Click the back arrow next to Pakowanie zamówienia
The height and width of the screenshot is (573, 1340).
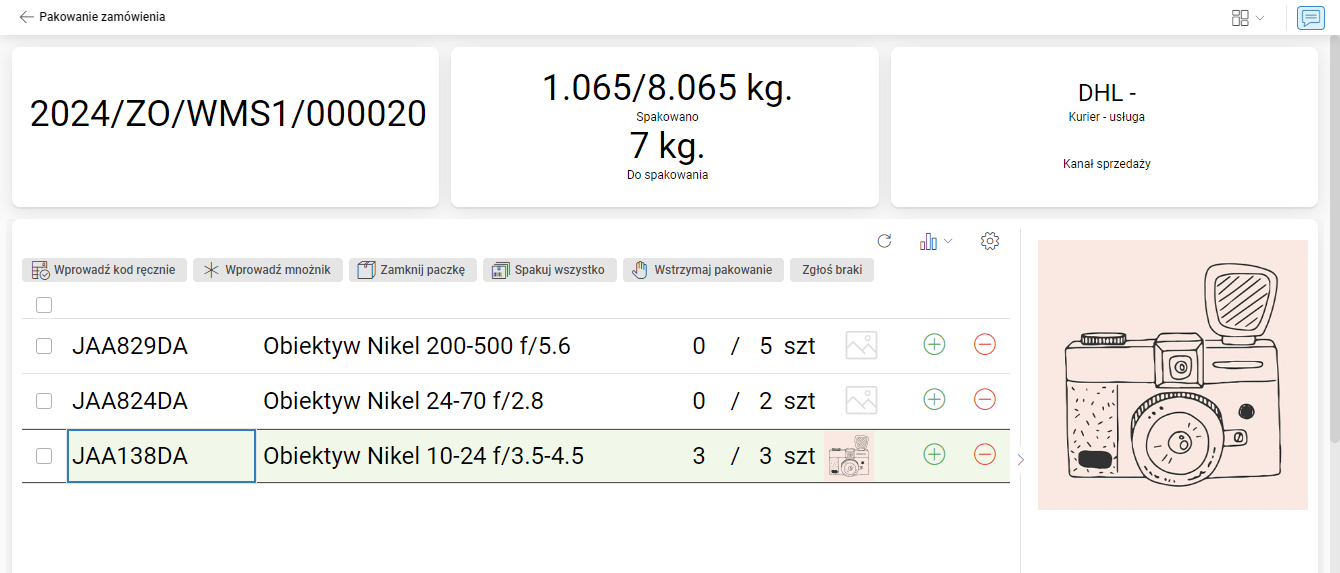[26, 17]
